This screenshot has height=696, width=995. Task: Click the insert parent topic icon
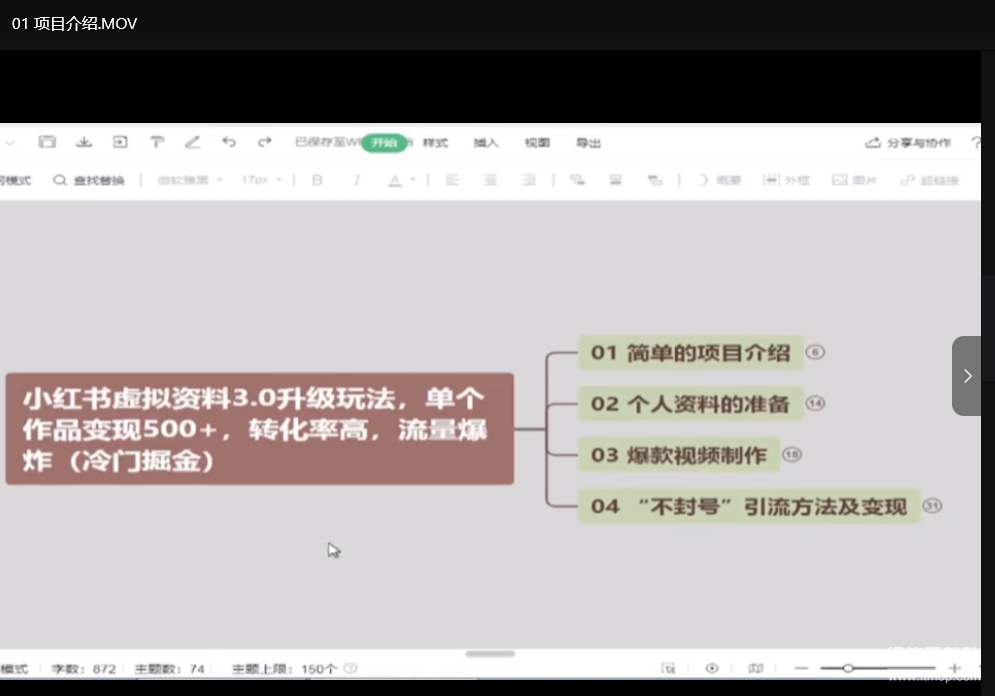point(655,180)
